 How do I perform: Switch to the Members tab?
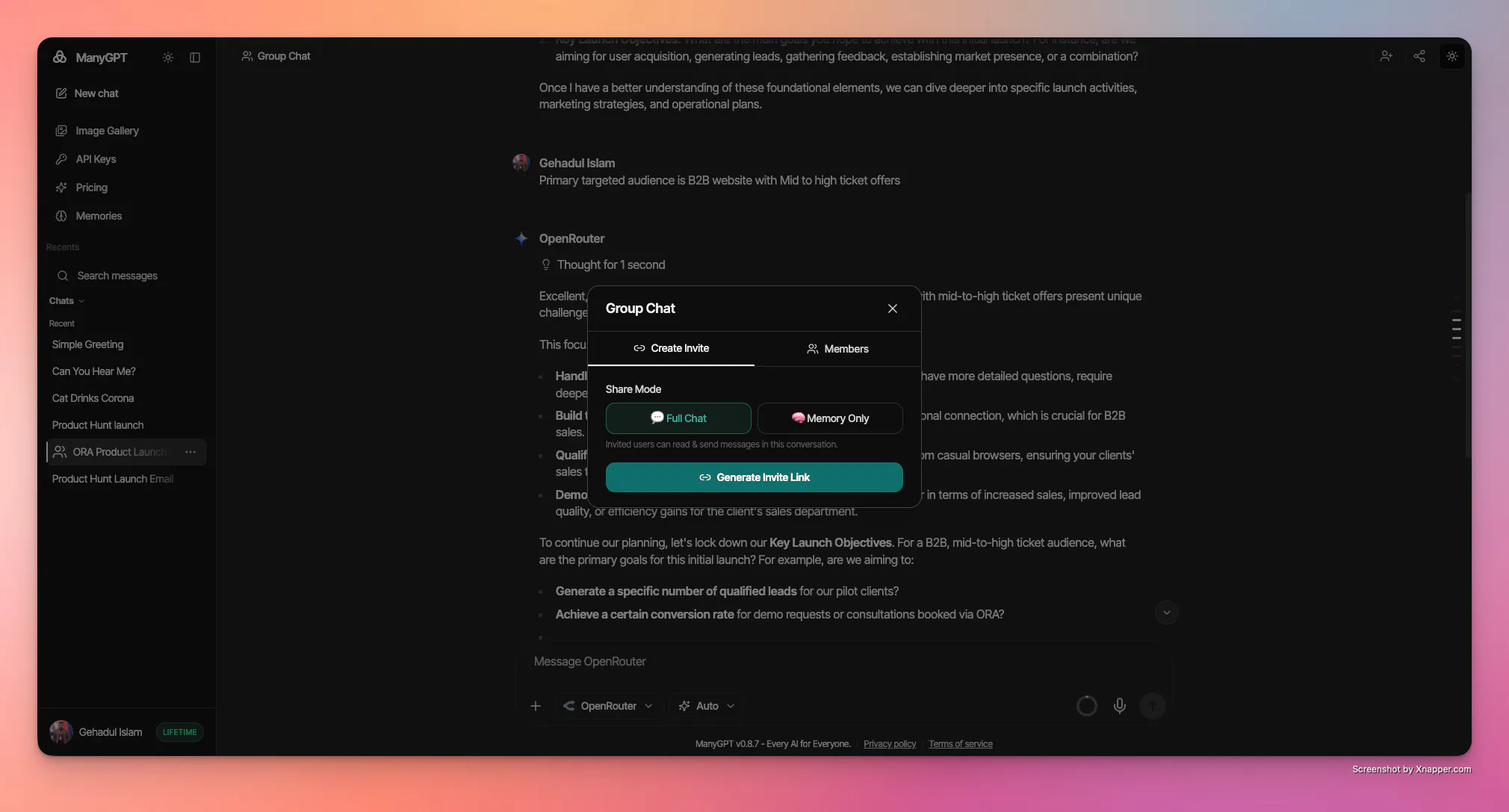(837, 349)
